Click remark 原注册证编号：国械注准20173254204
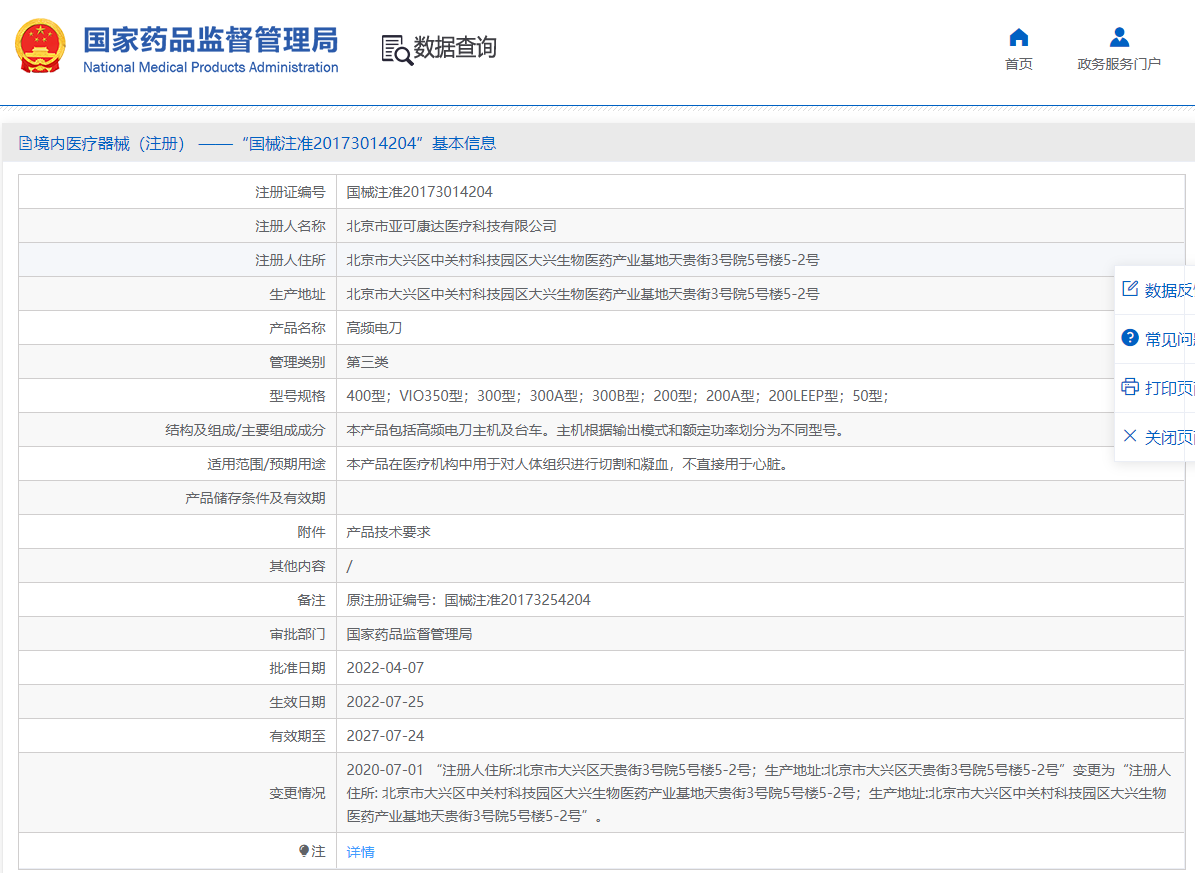The width and height of the screenshot is (1195, 873). tap(468, 600)
